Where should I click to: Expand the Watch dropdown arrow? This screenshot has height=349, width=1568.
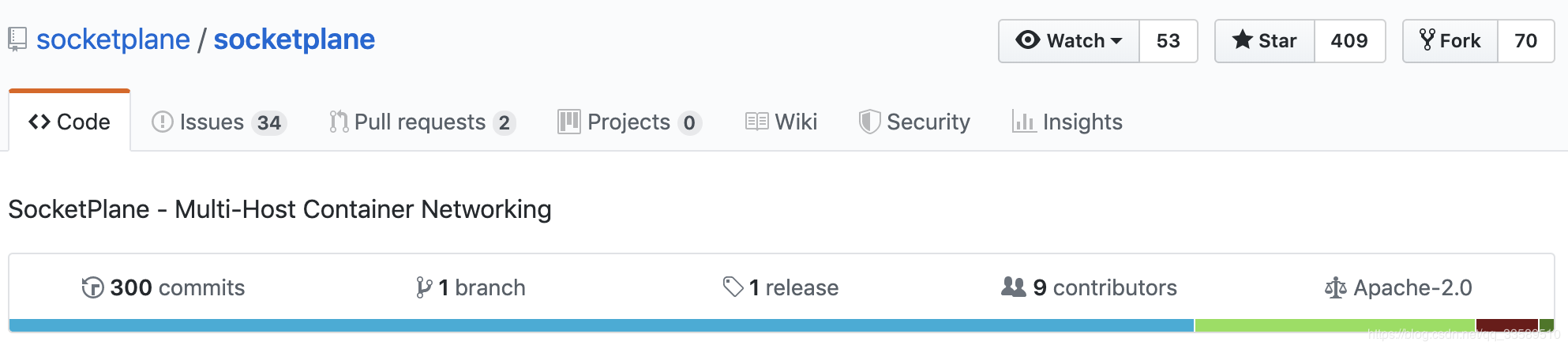click(x=1116, y=41)
